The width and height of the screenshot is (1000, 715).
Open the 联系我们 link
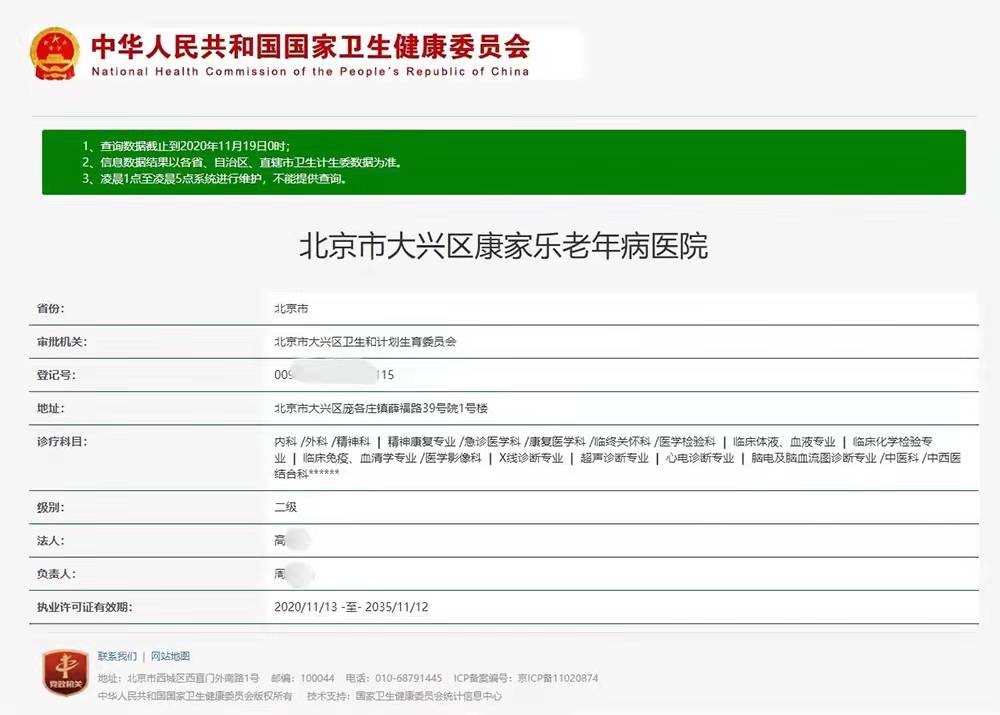click(117, 657)
